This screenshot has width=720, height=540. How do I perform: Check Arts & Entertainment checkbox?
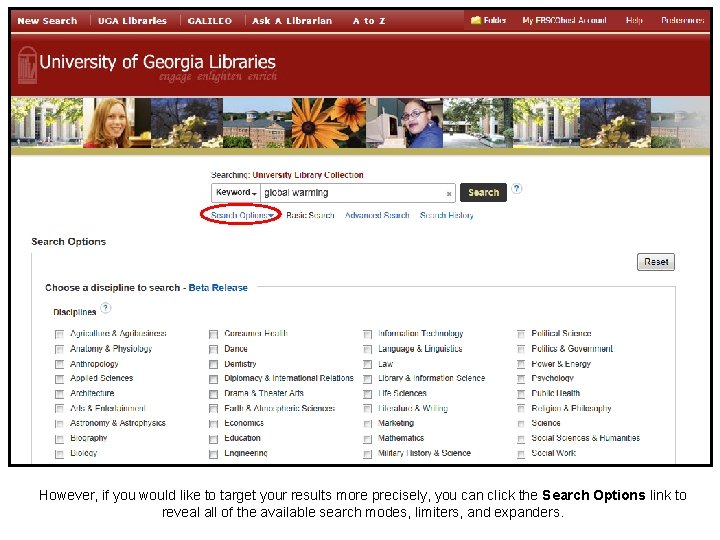(x=59, y=409)
